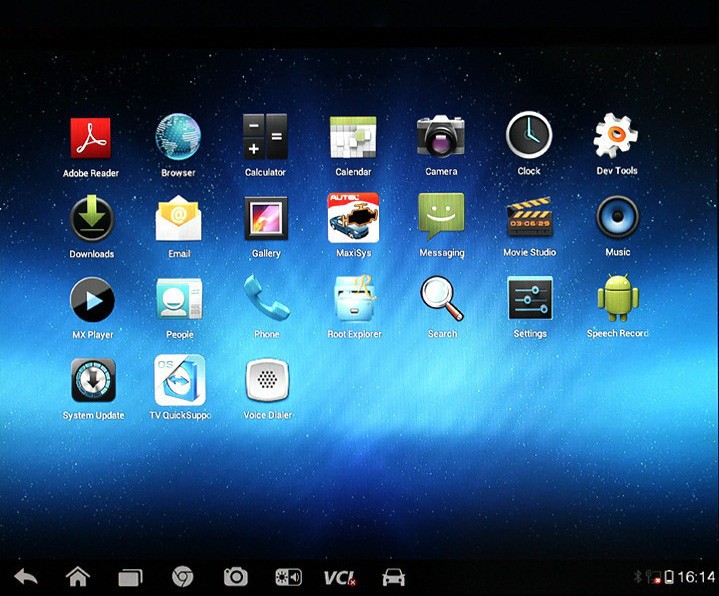The image size is (719, 596).
Task: Open Root Explorer file manager
Action: [353, 299]
